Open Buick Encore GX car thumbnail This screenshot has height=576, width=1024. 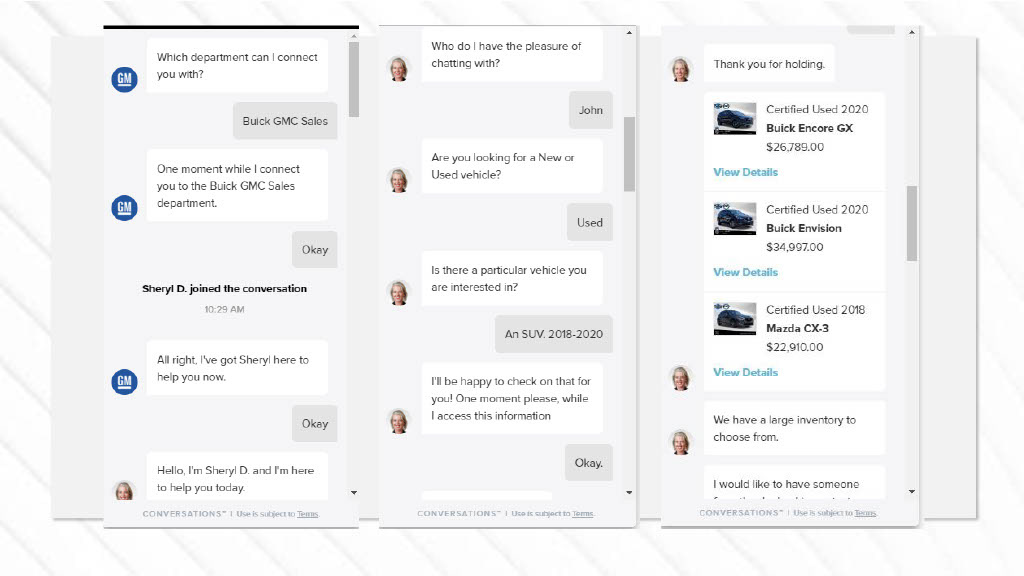735,118
